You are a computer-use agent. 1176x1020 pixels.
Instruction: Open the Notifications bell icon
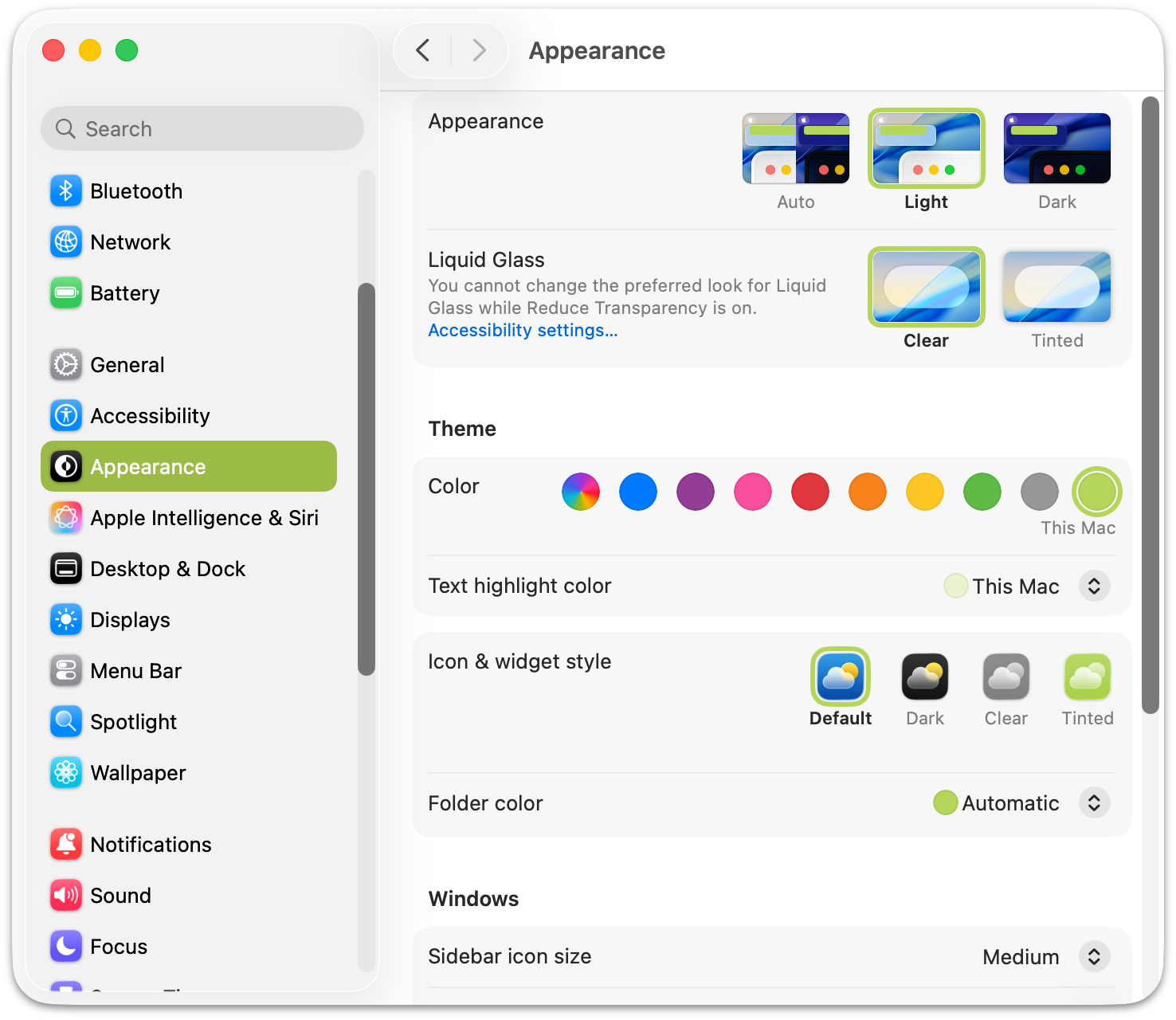[x=66, y=845]
